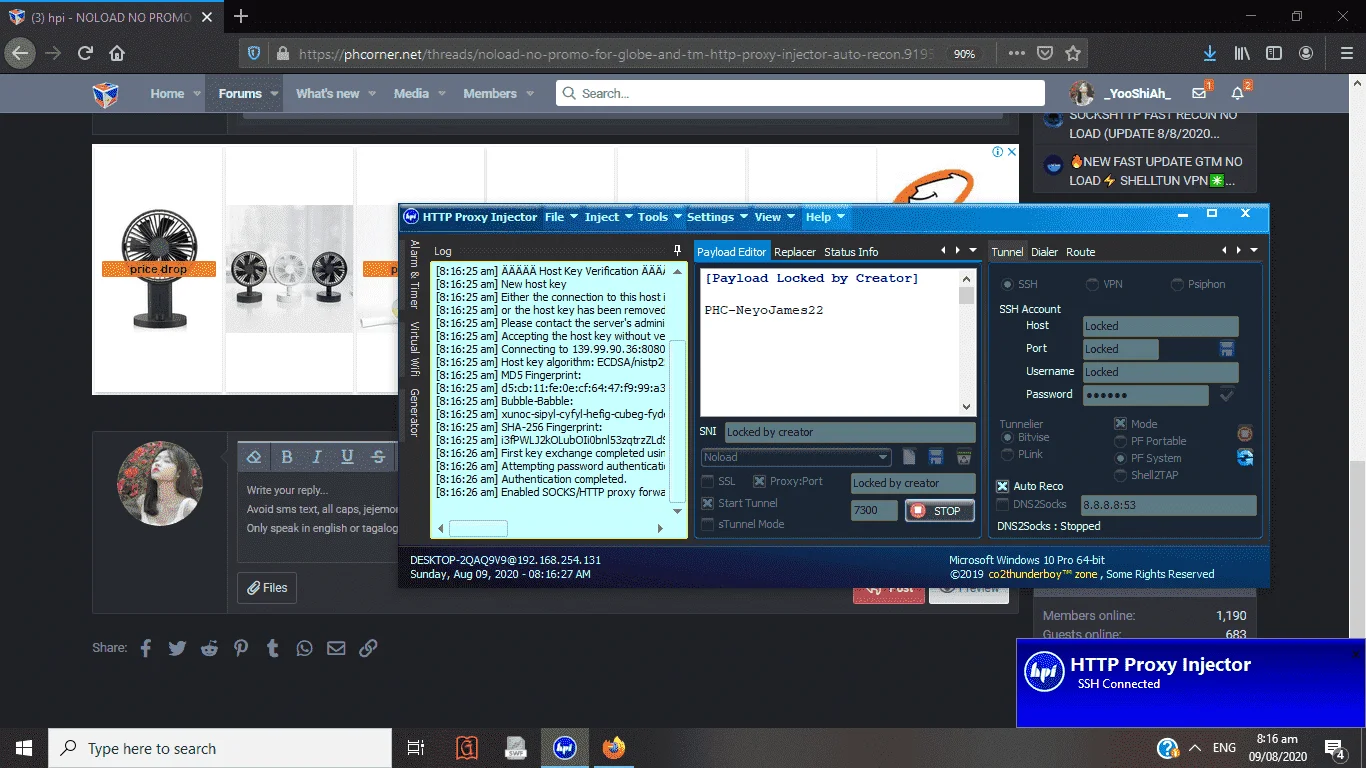The image size is (1366, 768).
Task: Click the phcorner site logo
Action: pos(105,95)
